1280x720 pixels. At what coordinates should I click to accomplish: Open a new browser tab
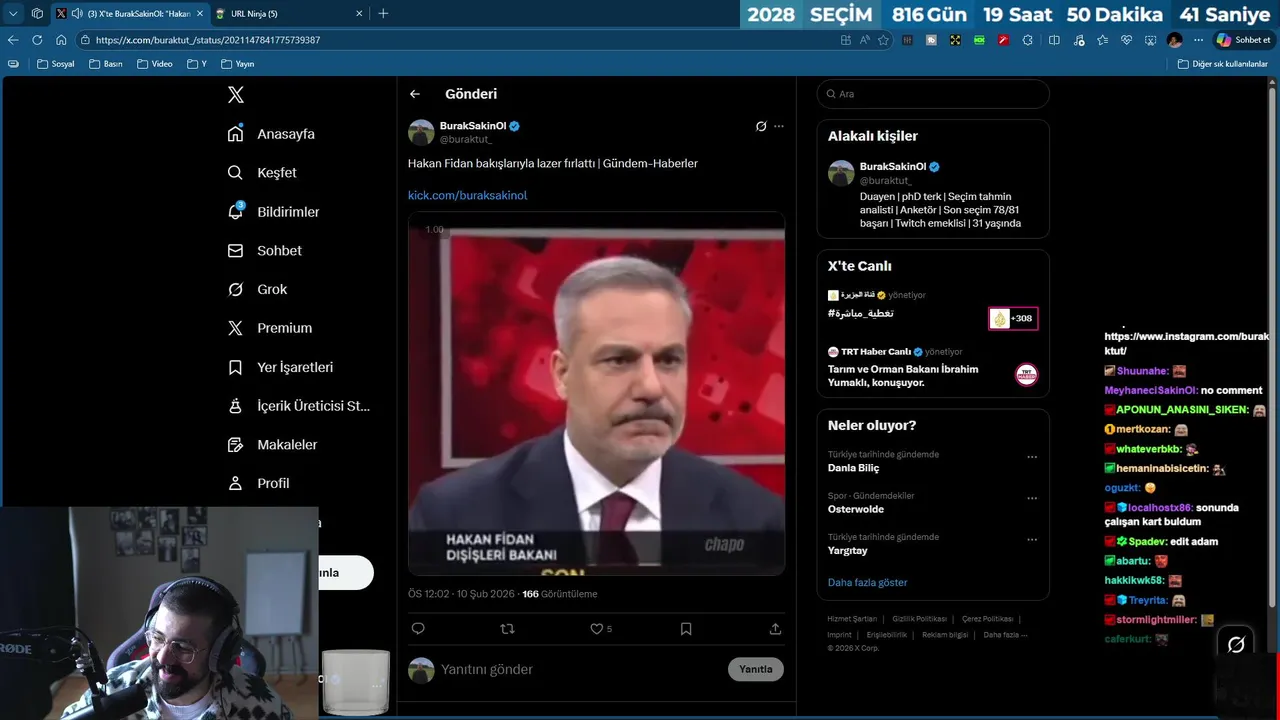click(x=383, y=14)
